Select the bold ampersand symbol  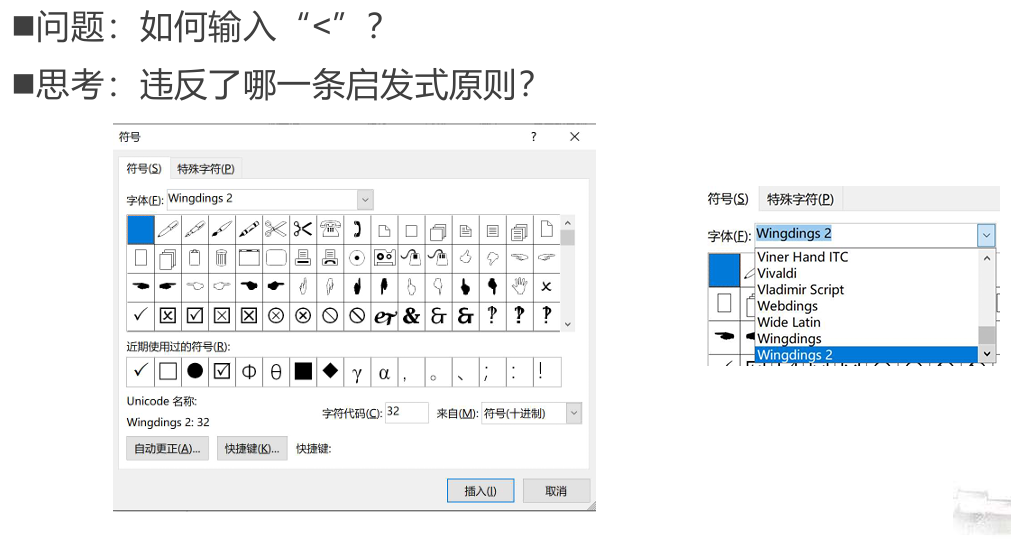pos(411,315)
